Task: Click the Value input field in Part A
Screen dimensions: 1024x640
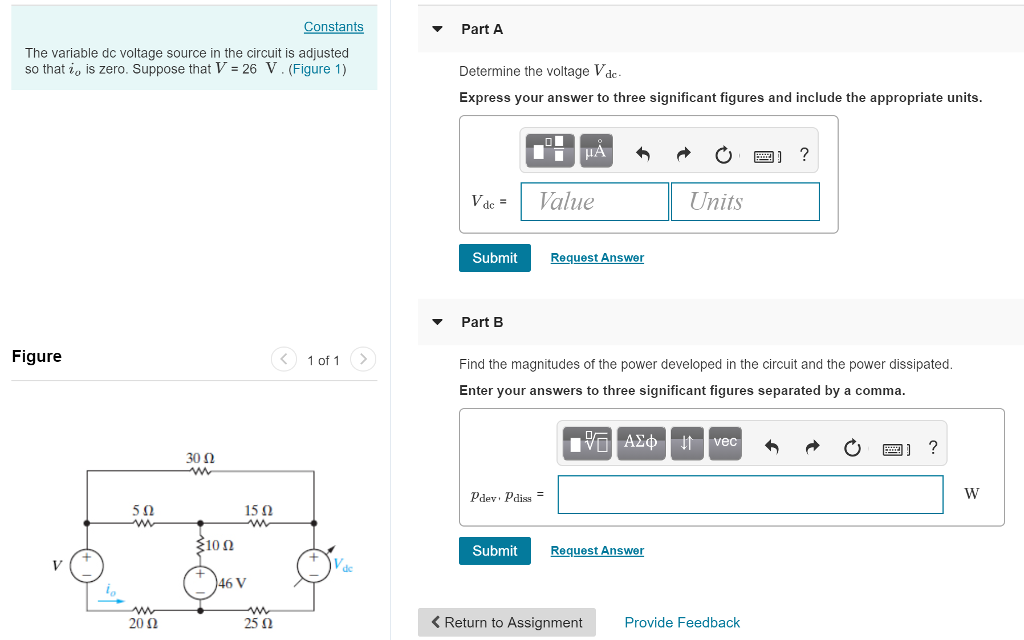Action: 594,201
